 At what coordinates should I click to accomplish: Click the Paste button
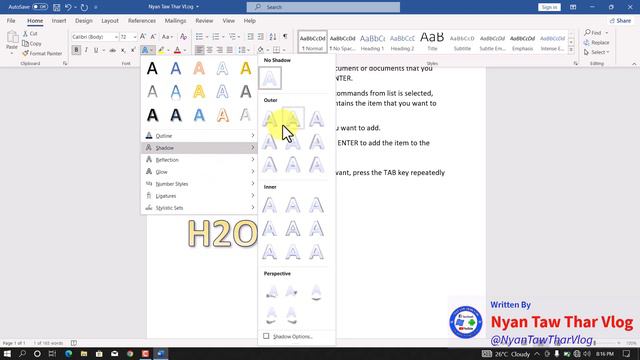(x=12, y=42)
